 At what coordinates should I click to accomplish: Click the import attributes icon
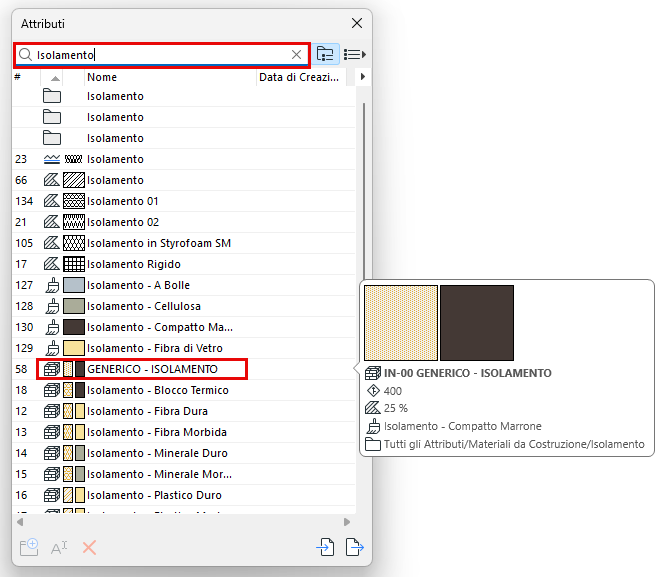(x=325, y=547)
